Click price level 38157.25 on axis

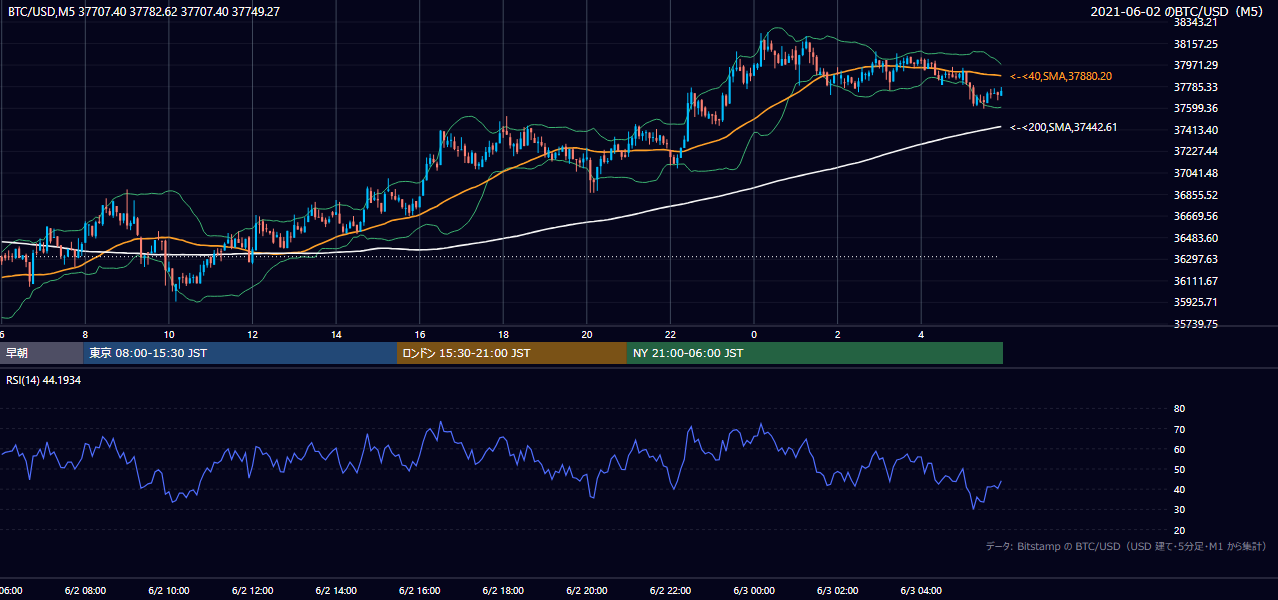tap(1196, 44)
